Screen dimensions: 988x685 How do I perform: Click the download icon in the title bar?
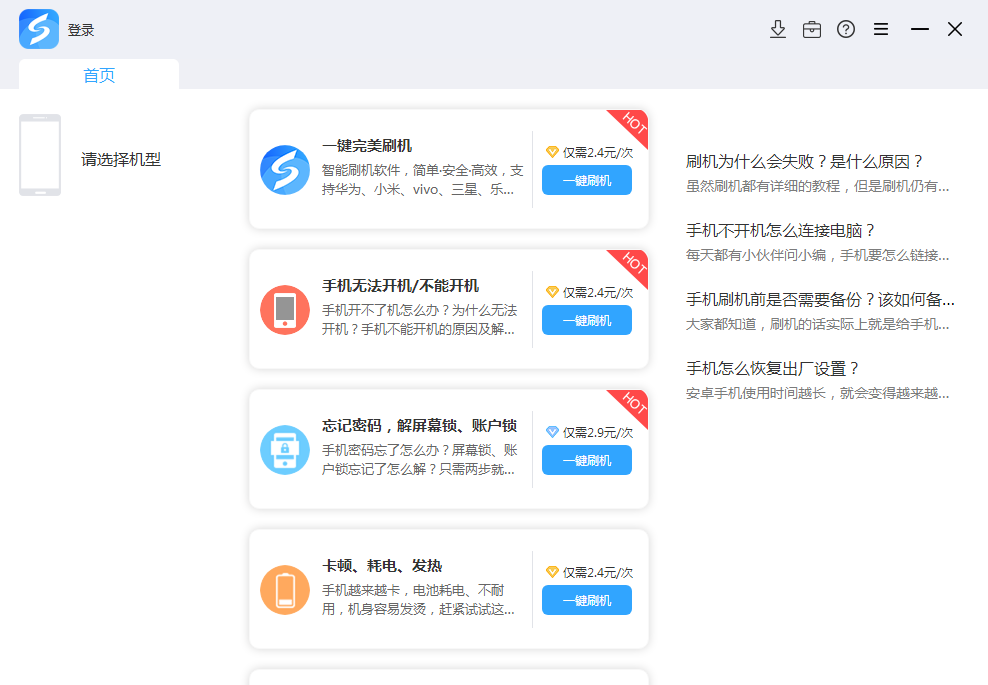(x=778, y=29)
